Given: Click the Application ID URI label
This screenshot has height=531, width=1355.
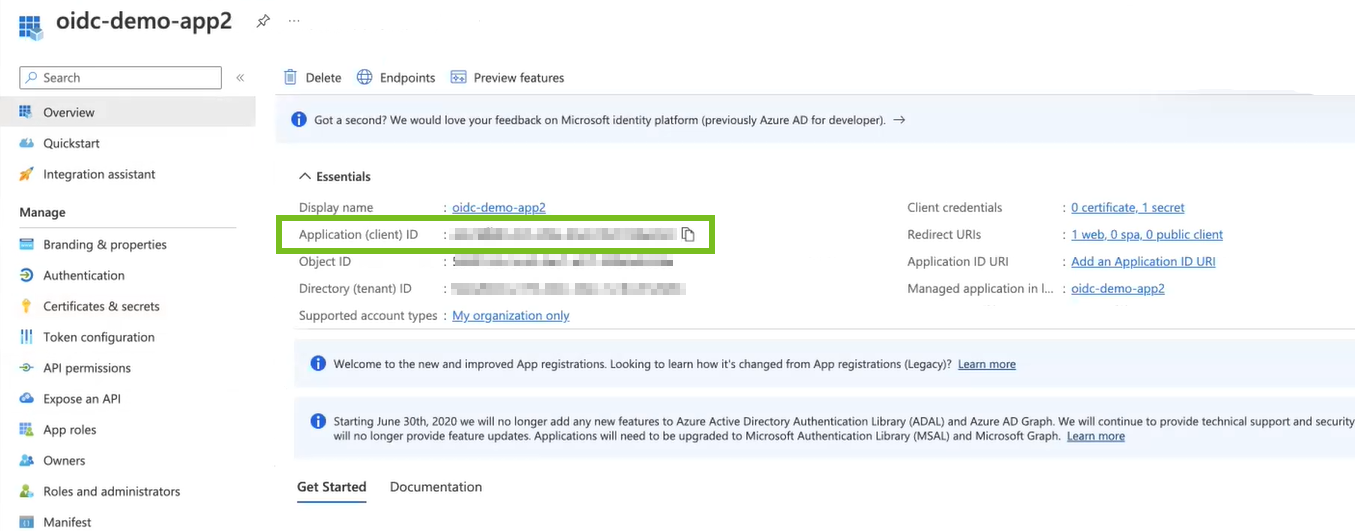Looking at the screenshot, I should pos(958,261).
